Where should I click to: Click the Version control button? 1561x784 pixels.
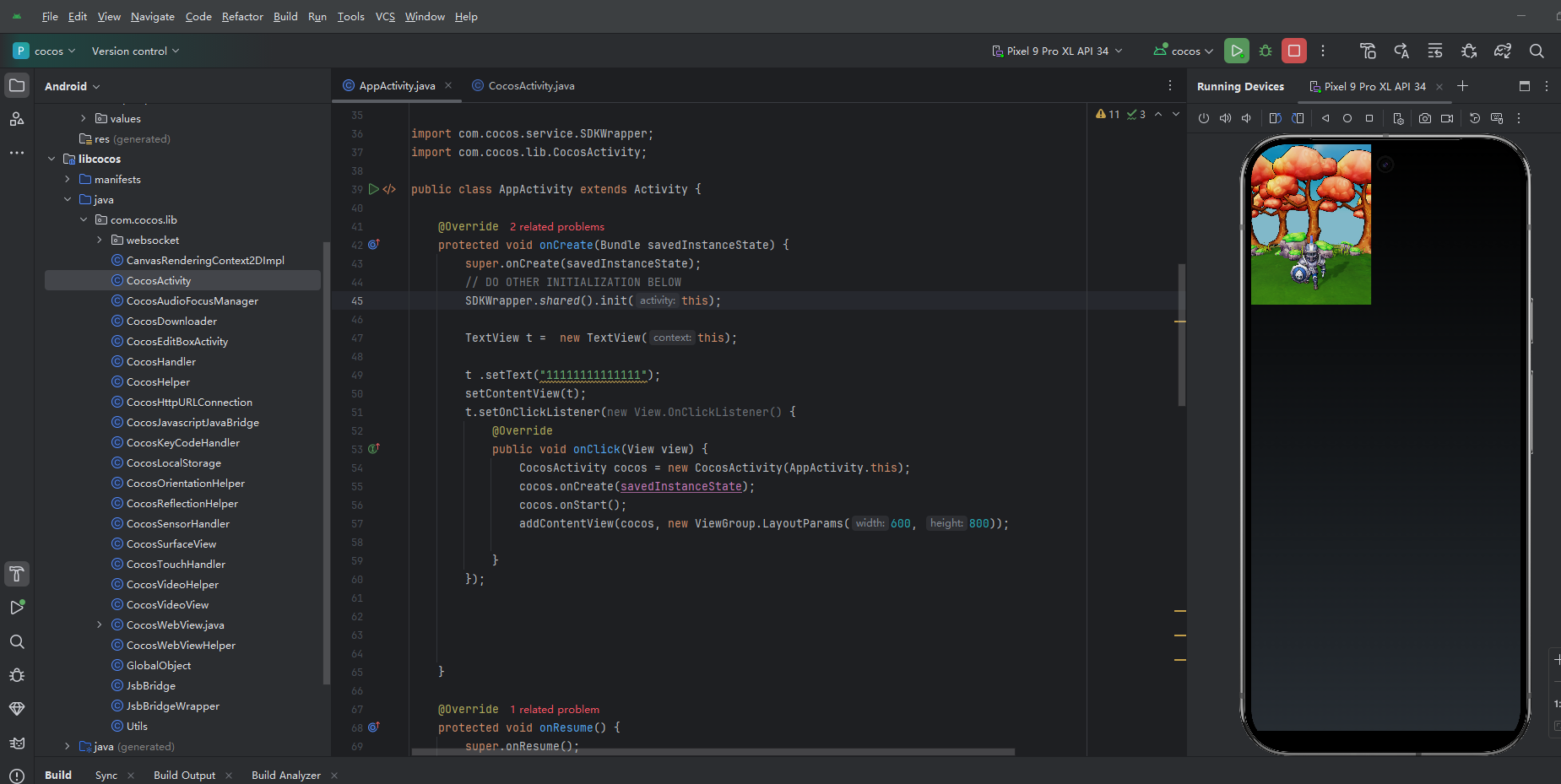tap(135, 51)
